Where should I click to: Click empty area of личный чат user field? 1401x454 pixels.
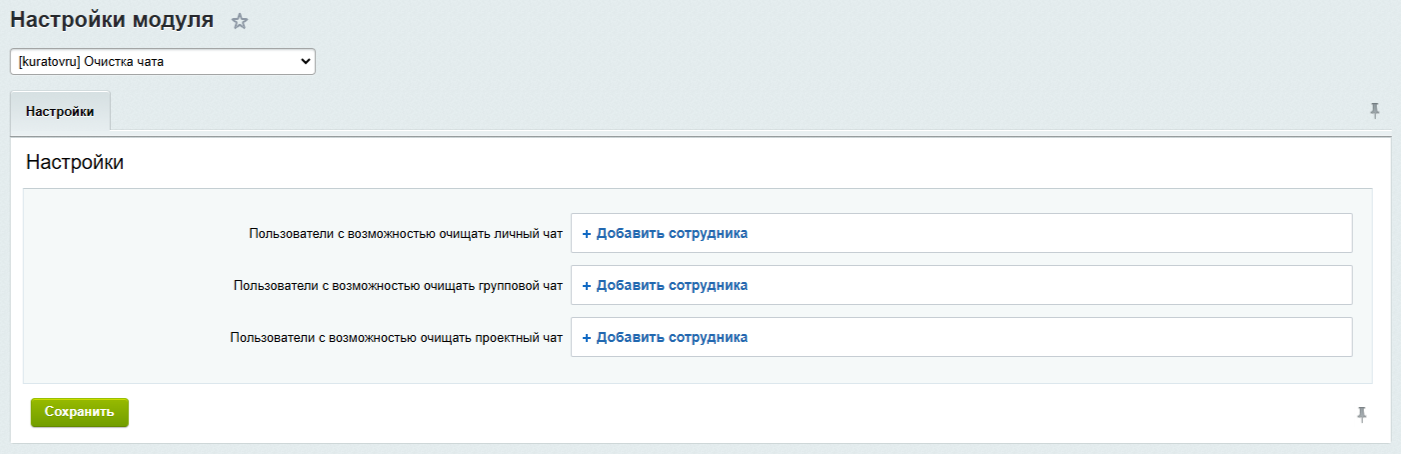[x=1050, y=233]
